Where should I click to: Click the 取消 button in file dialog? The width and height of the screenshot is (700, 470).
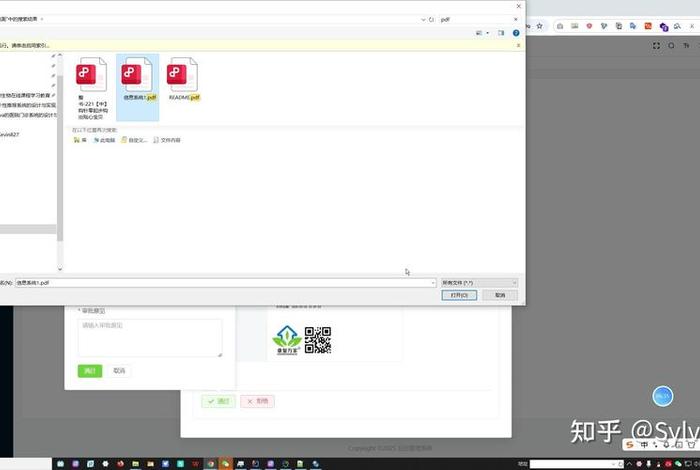499,295
